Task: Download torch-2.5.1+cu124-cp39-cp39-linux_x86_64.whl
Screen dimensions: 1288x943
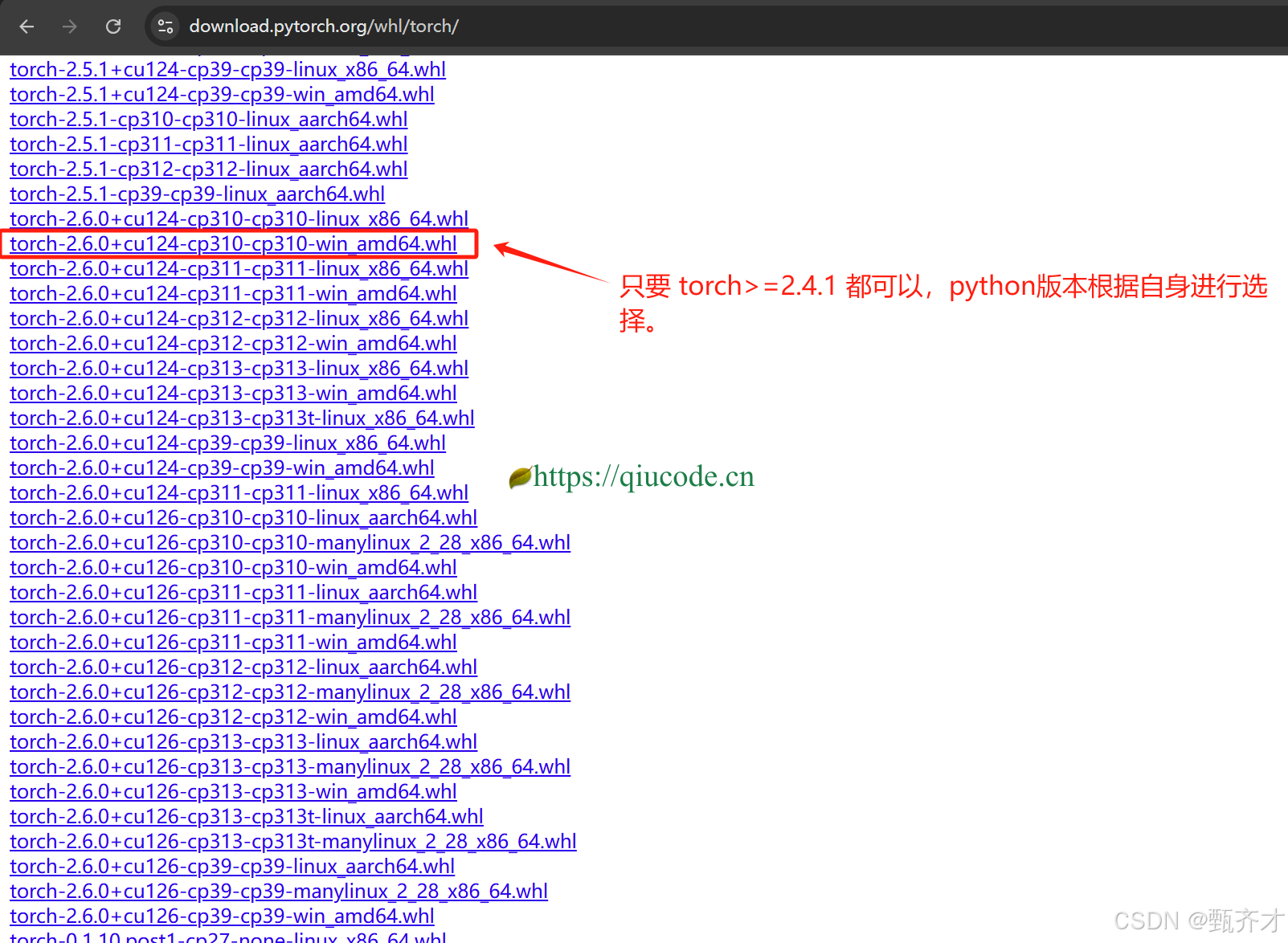Action: click(x=227, y=70)
